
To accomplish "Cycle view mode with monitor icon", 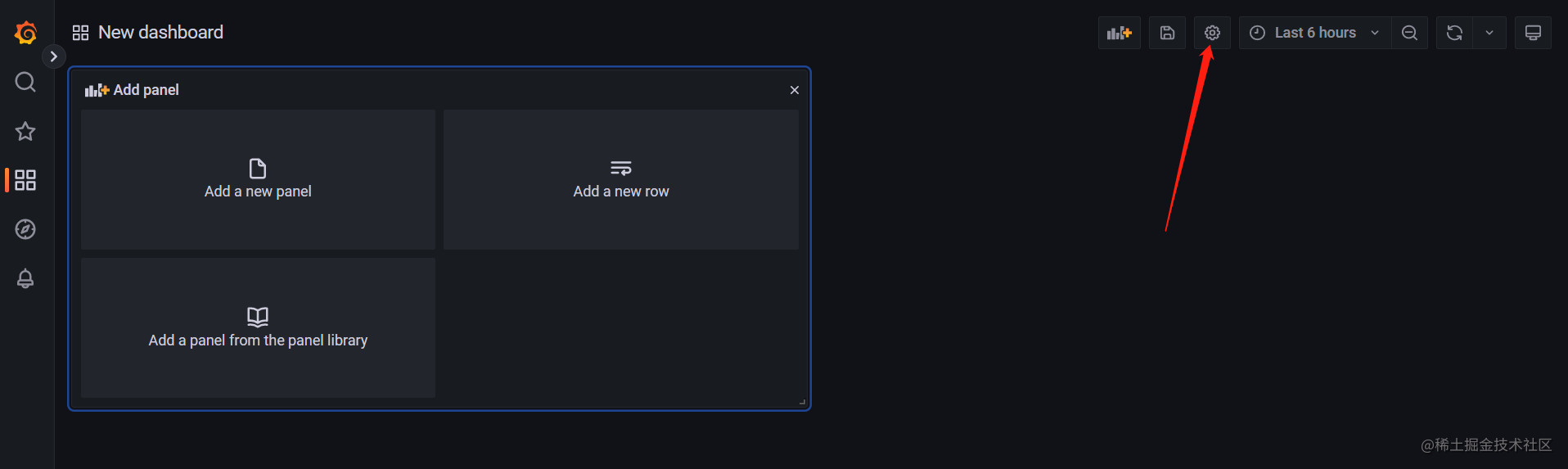I will pyautogui.click(x=1533, y=33).
